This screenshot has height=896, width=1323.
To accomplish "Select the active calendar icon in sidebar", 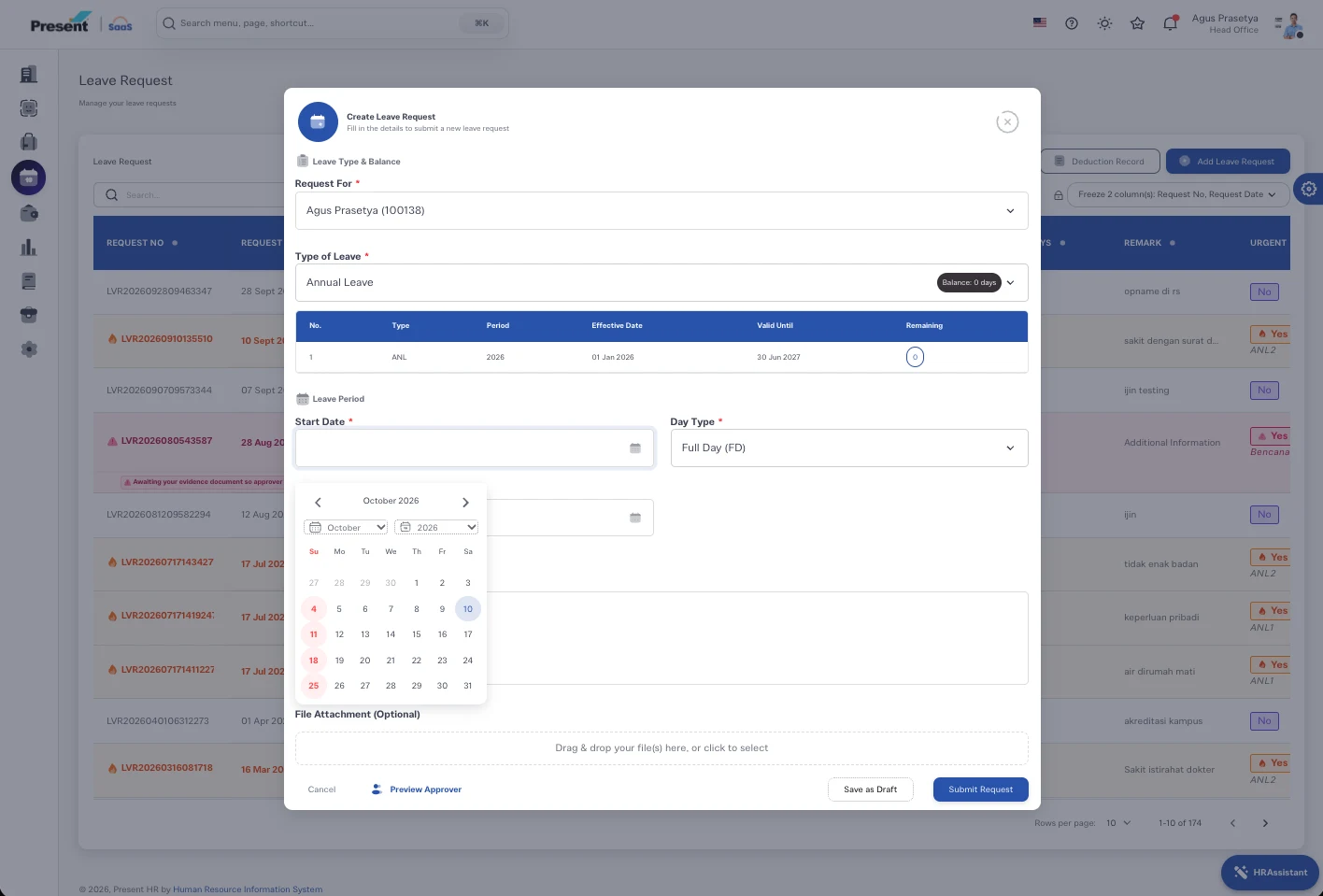I will 29,178.
